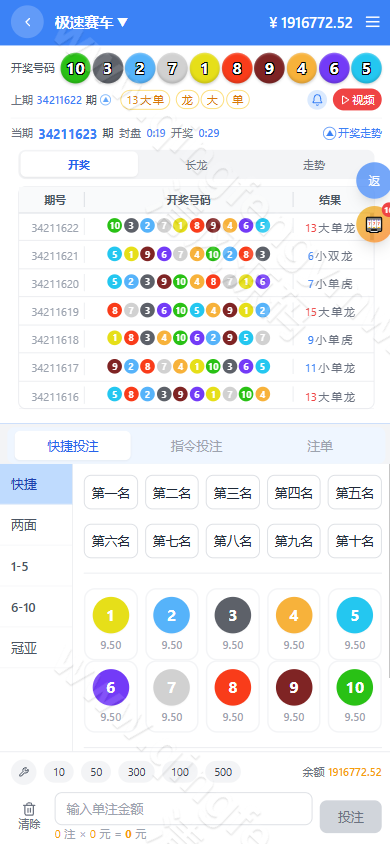This screenshot has height=844, width=390.
Task: Click the 13大单 result tag
Action: click(x=145, y=100)
